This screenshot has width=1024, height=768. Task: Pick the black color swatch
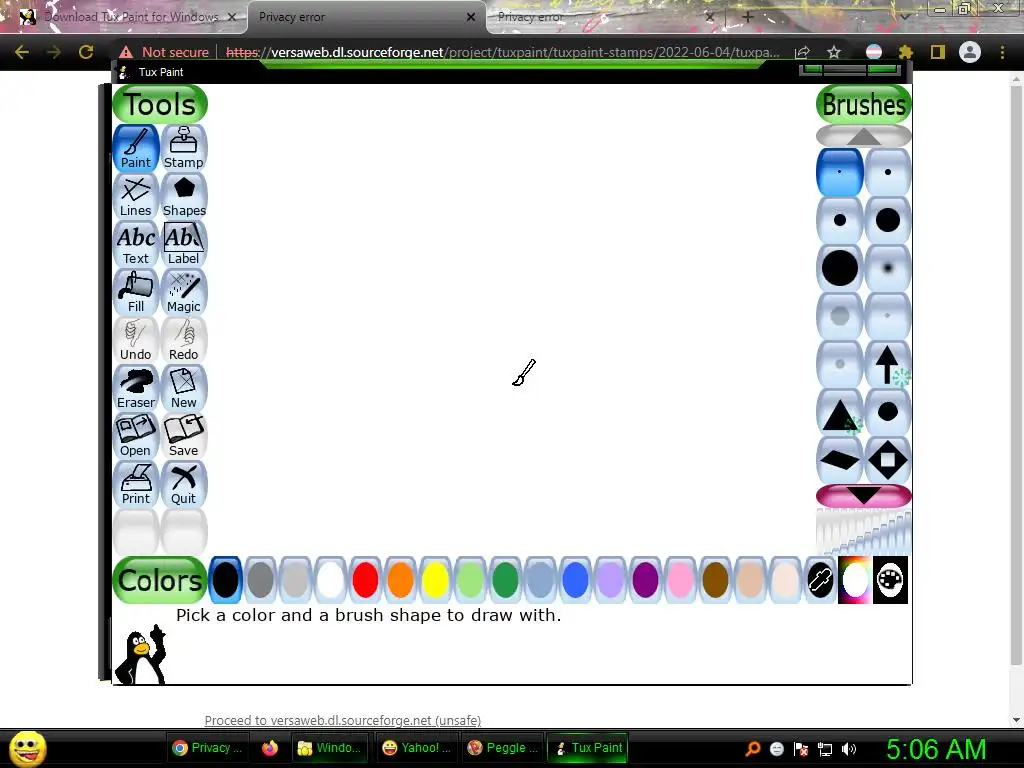click(225, 580)
